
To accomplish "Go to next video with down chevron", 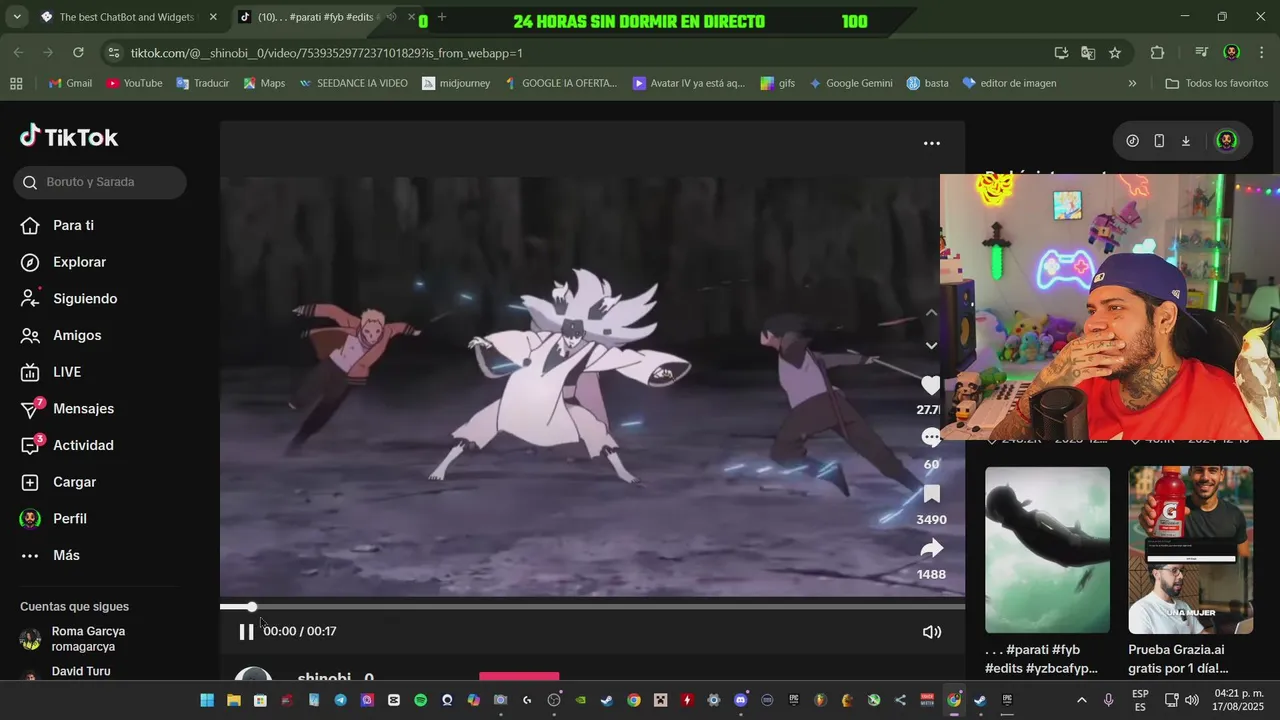I will (931, 345).
